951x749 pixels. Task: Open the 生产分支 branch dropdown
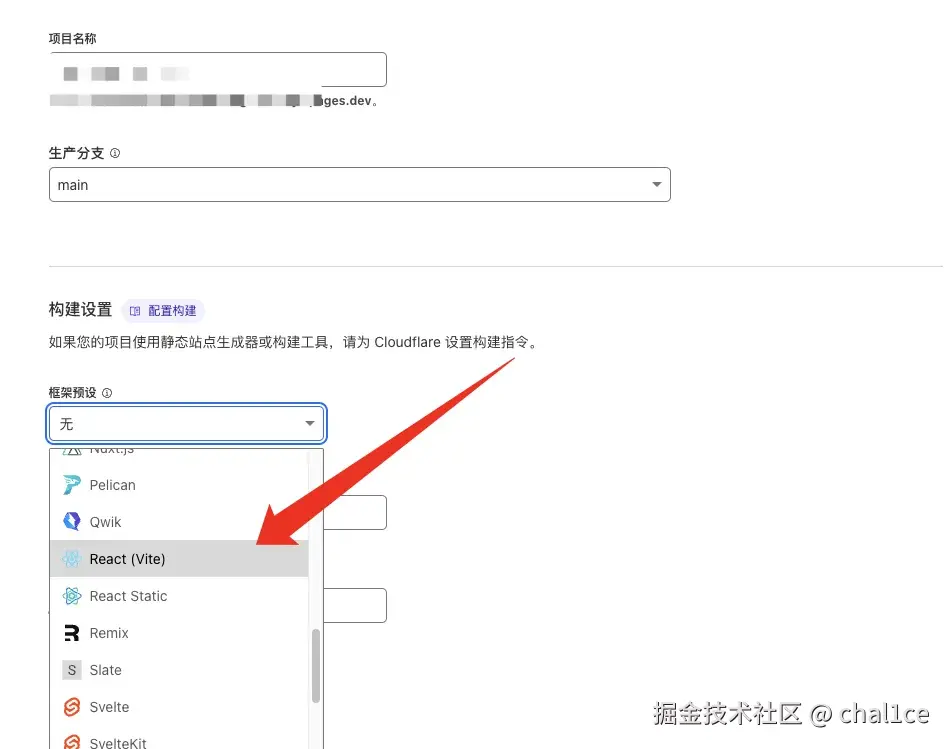360,184
